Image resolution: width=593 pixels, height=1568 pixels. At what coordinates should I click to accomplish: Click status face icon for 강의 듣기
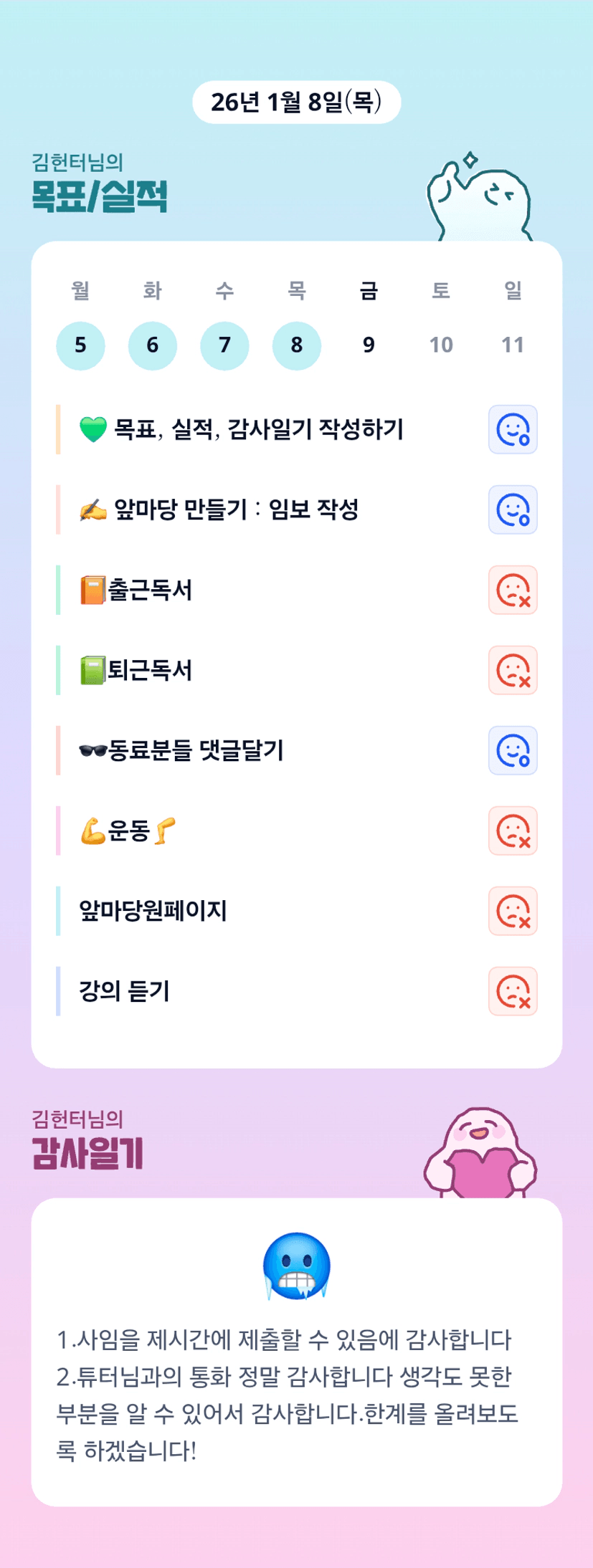(513, 992)
